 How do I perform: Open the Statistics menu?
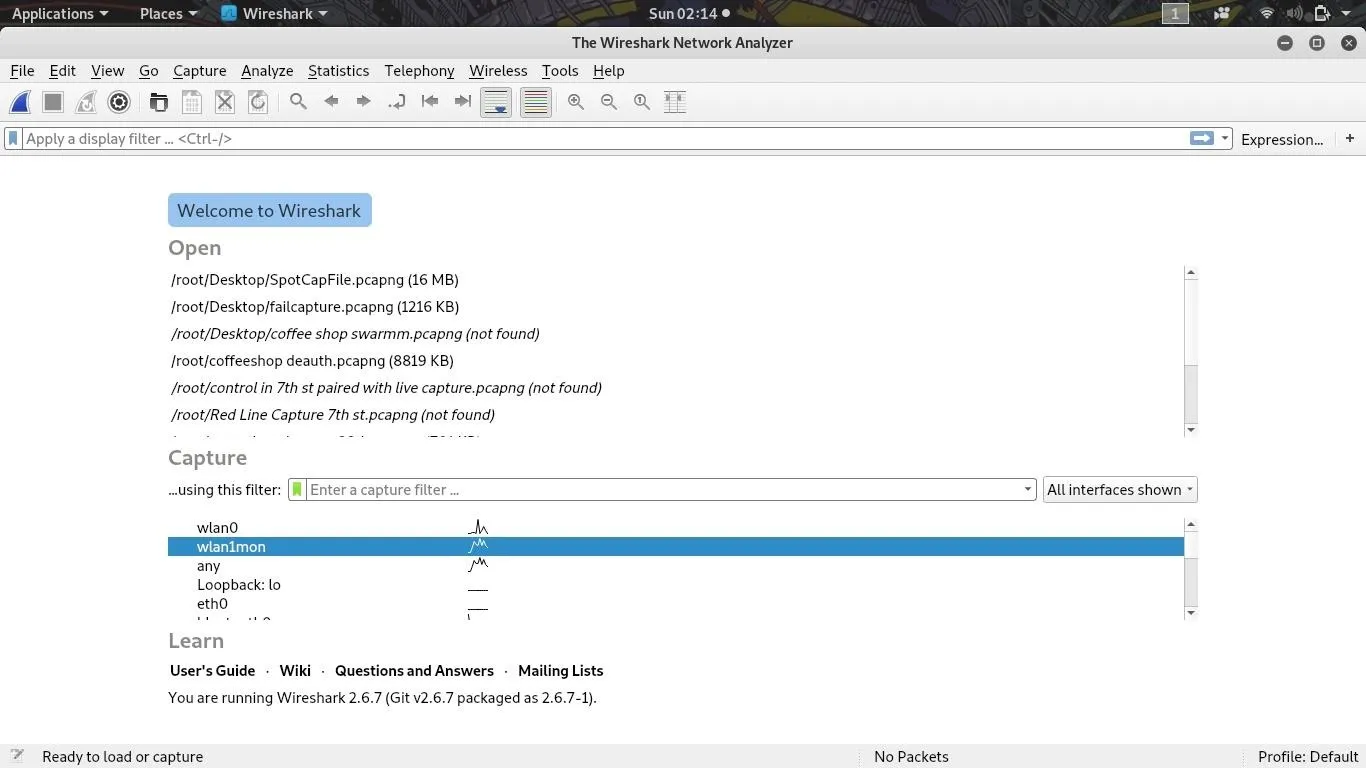[338, 71]
